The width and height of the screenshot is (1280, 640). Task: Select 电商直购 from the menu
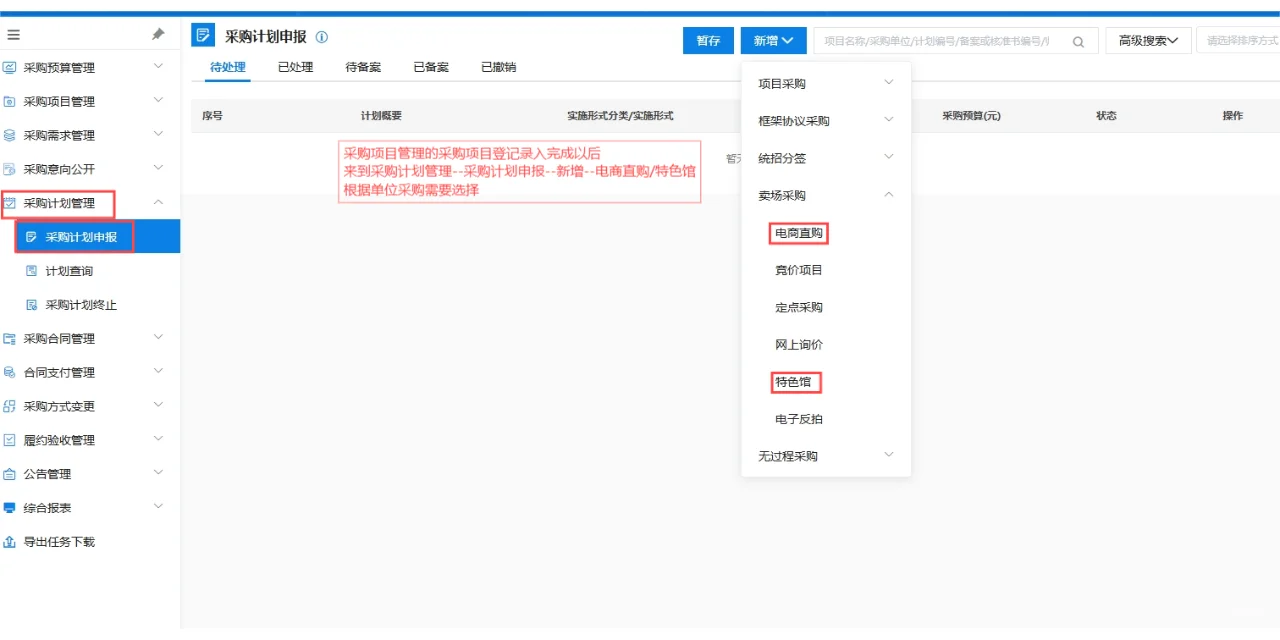(x=799, y=233)
